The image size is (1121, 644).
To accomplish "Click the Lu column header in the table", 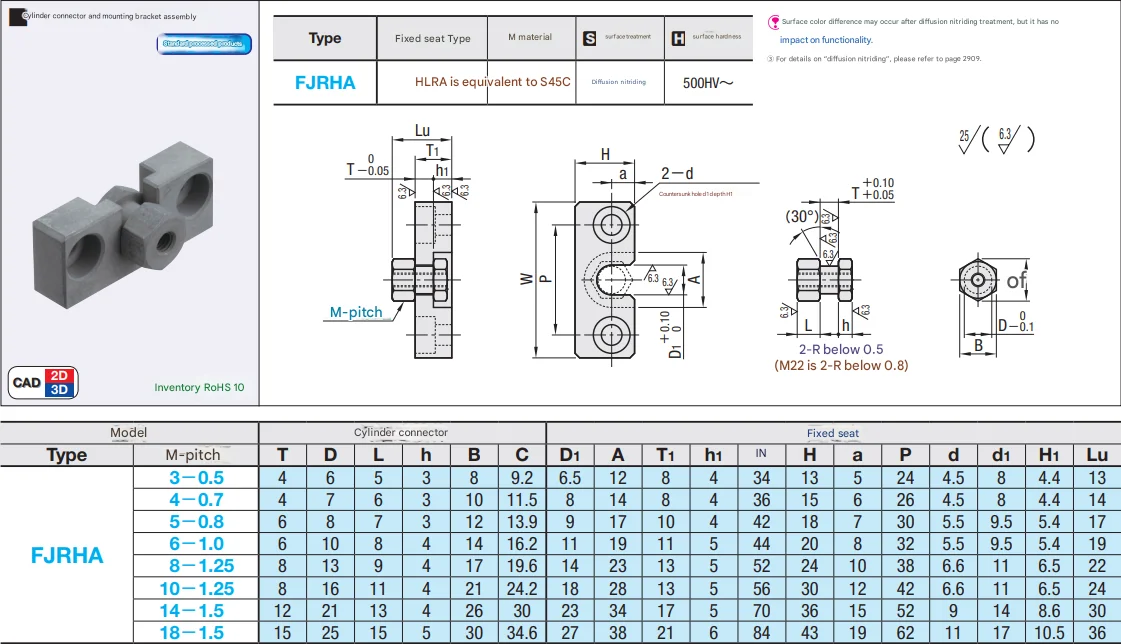I will coord(1097,455).
